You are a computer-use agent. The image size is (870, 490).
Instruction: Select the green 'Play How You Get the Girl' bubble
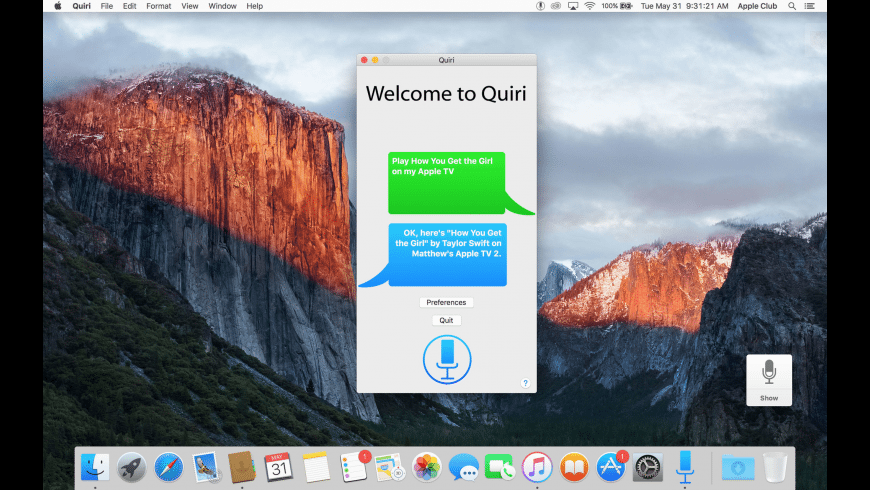(447, 183)
